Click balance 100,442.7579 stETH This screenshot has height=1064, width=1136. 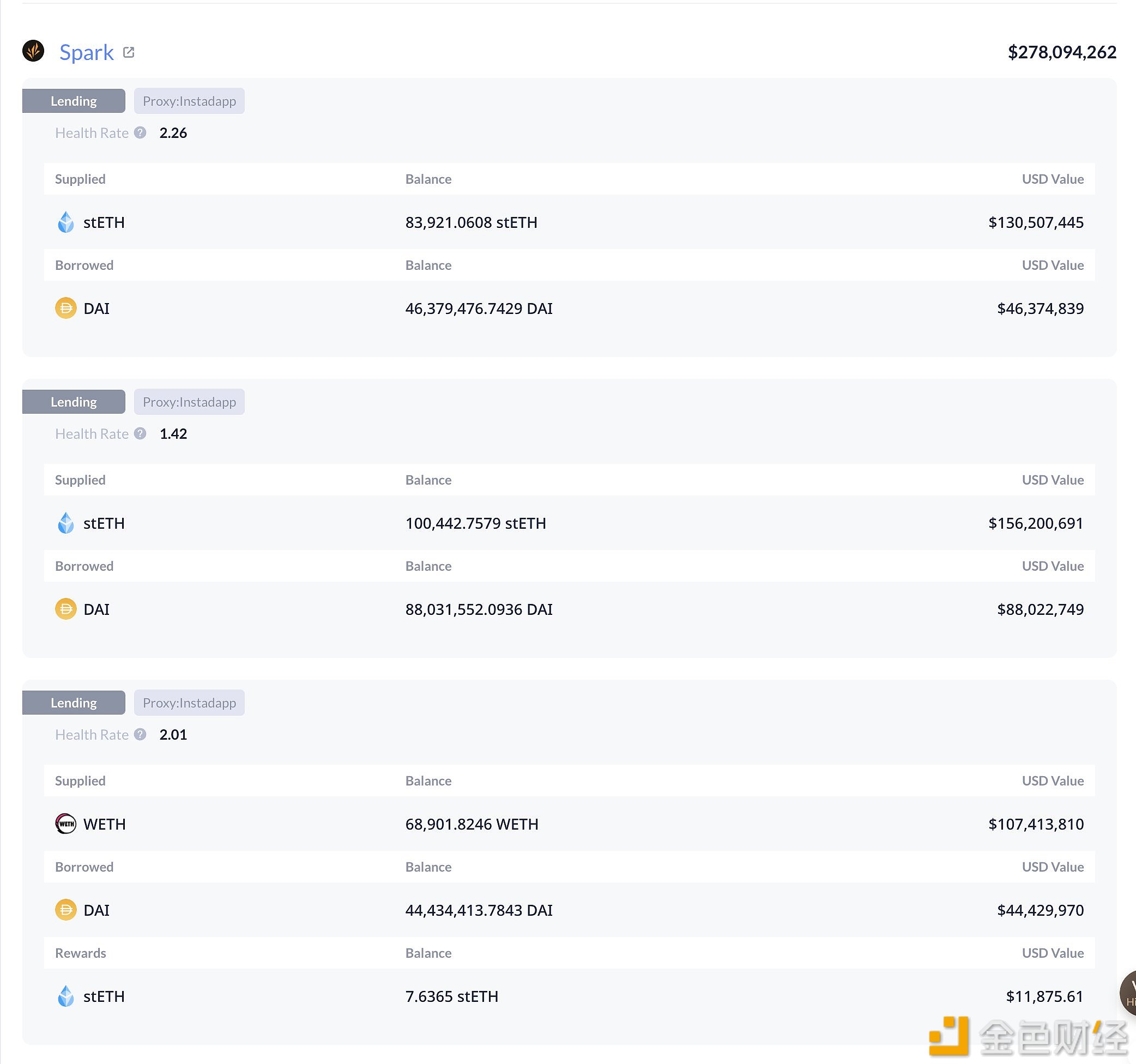click(475, 523)
